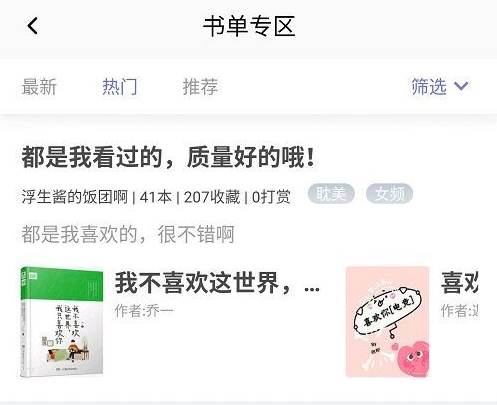
Task: Open the green book cover thumbnail
Action: [62, 322]
